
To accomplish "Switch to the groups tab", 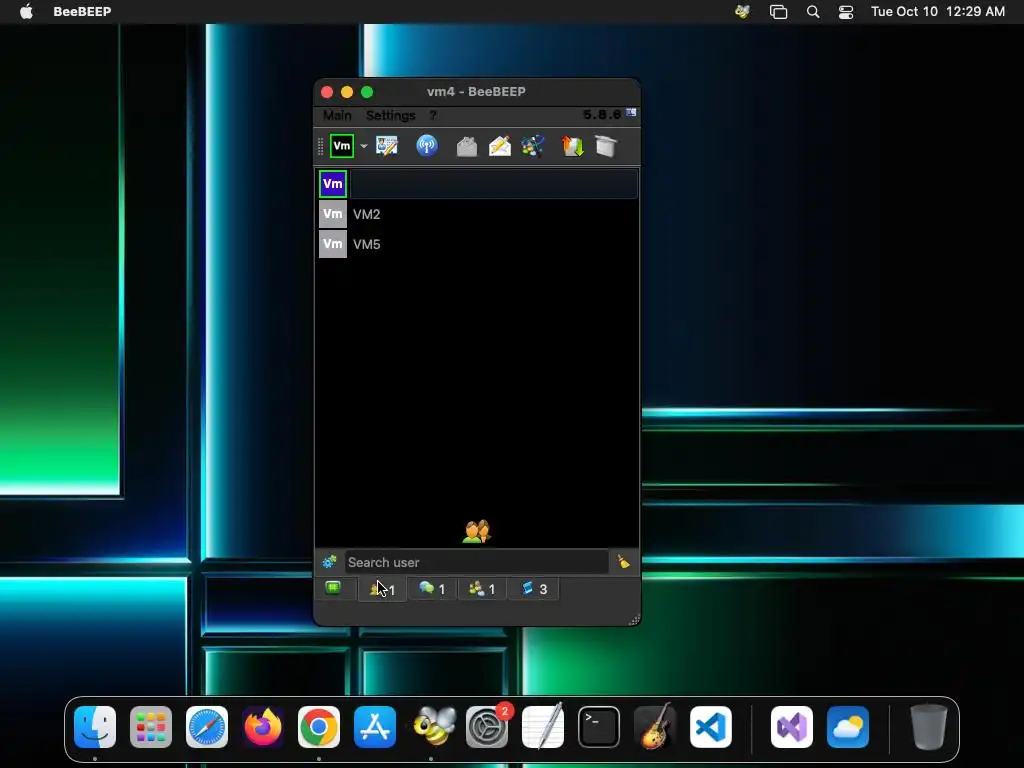I will (482, 589).
